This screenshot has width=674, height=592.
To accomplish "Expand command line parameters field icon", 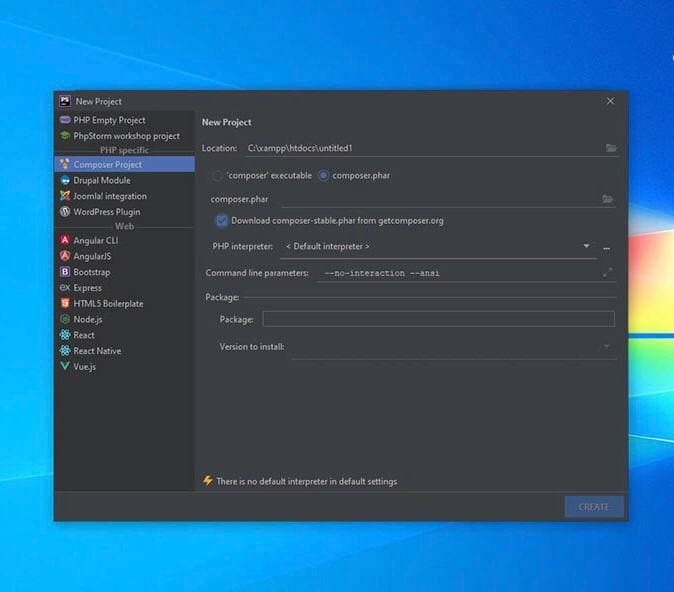I will click(x=607, y=273).
